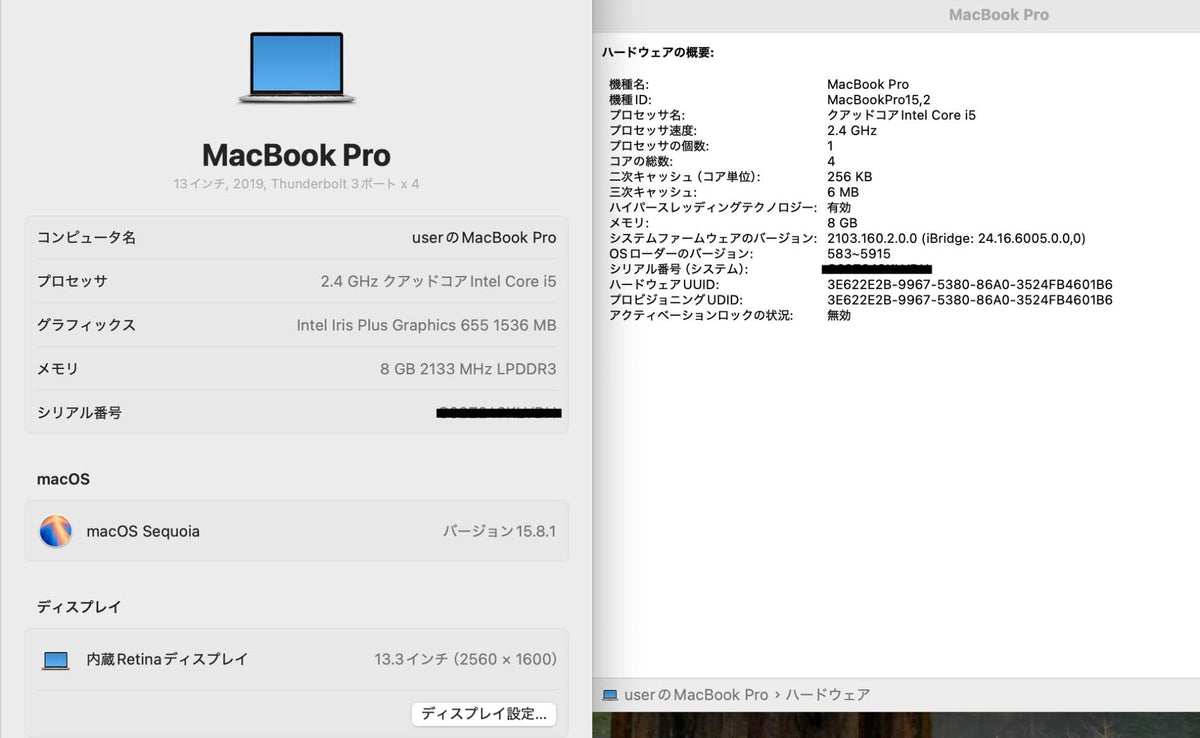Click the macOS Sequoia name text
The image size is (1200, 738).
(x=143, y=532)
